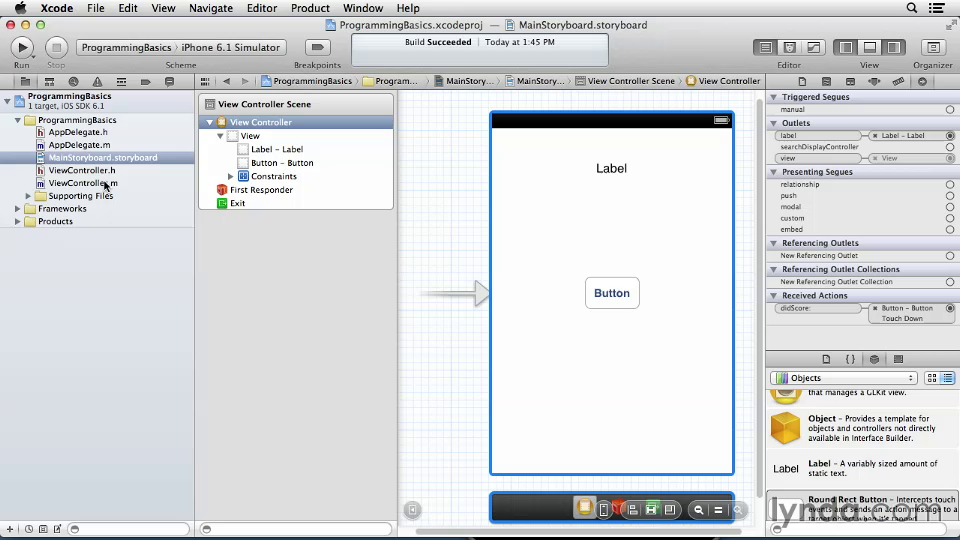Open the Editor menu
Viewport: 960px width, 540px height.
261,8
